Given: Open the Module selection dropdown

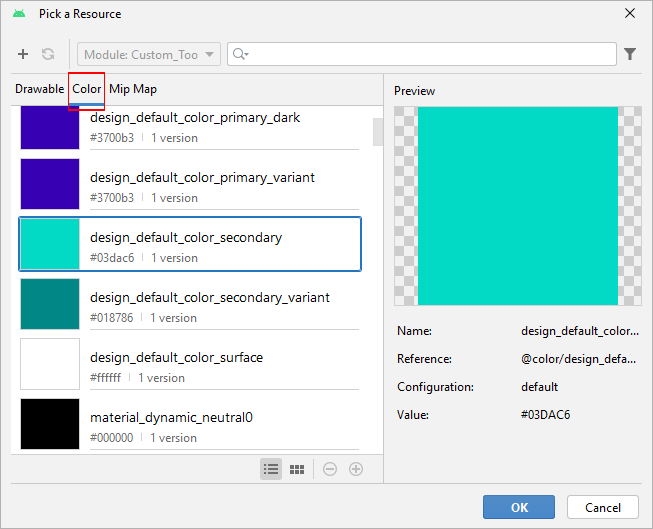Looking at the screenshot, I should tap(148, 54).
